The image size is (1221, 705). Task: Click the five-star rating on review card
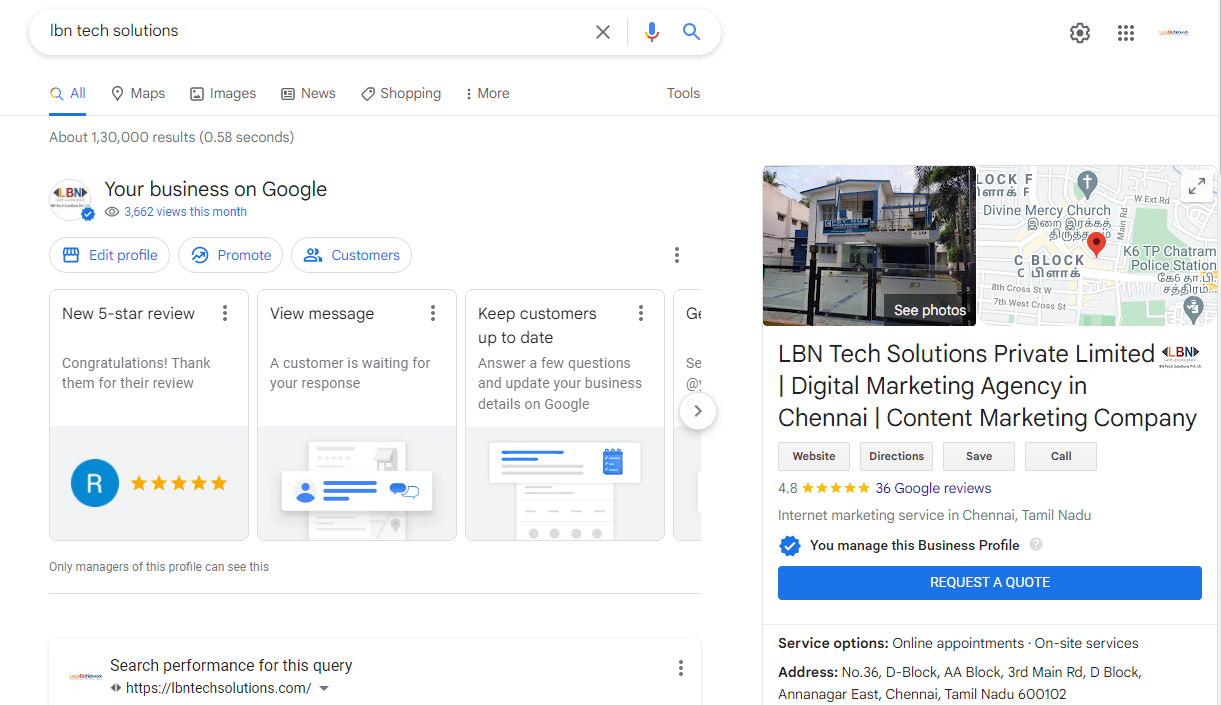click(179, 484)
